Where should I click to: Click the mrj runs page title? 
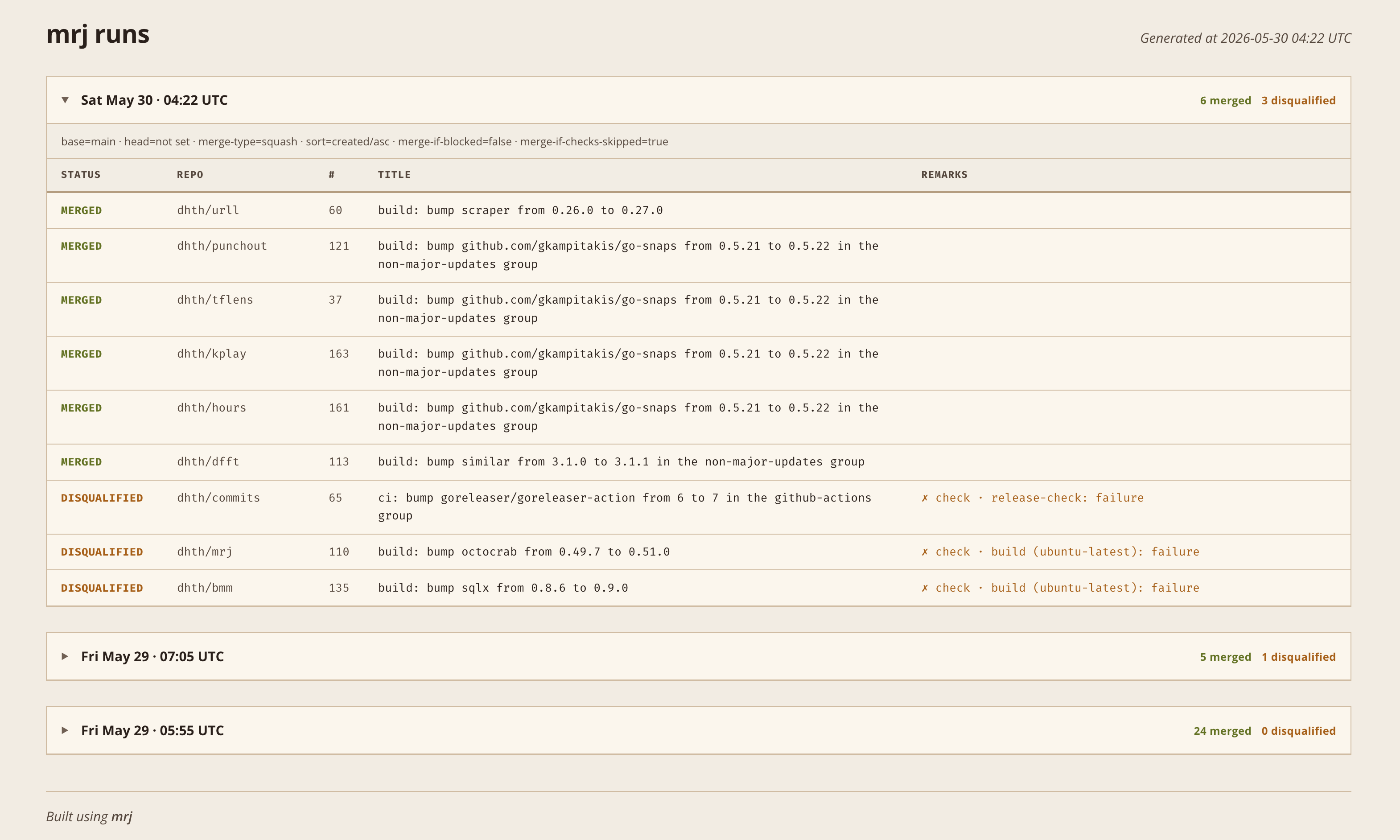98,34
